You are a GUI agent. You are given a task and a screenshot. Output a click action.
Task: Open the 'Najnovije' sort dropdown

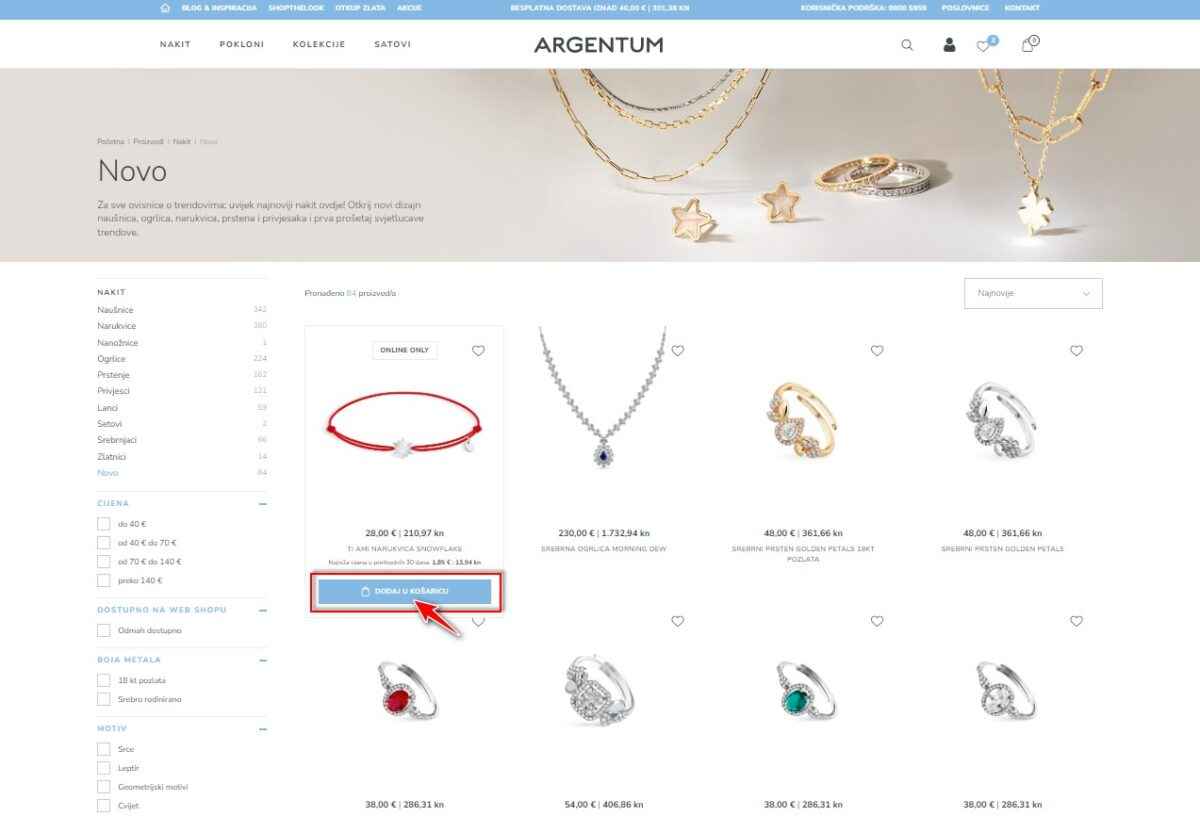1033,293
